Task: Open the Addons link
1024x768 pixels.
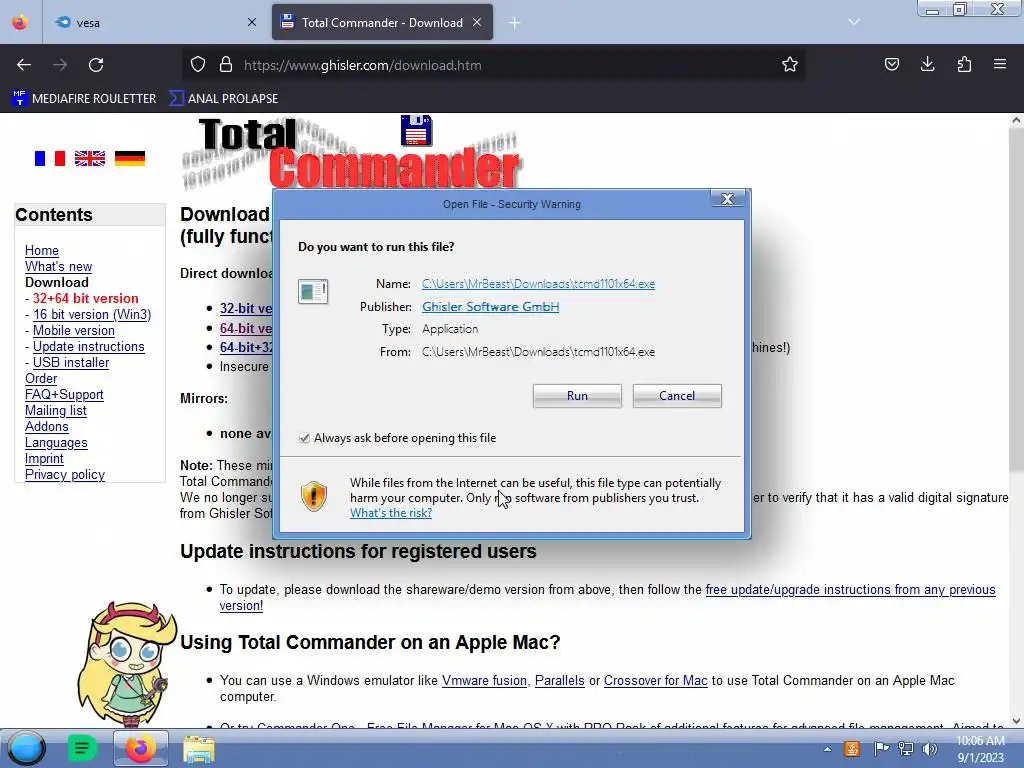Action: pos(46,426)
